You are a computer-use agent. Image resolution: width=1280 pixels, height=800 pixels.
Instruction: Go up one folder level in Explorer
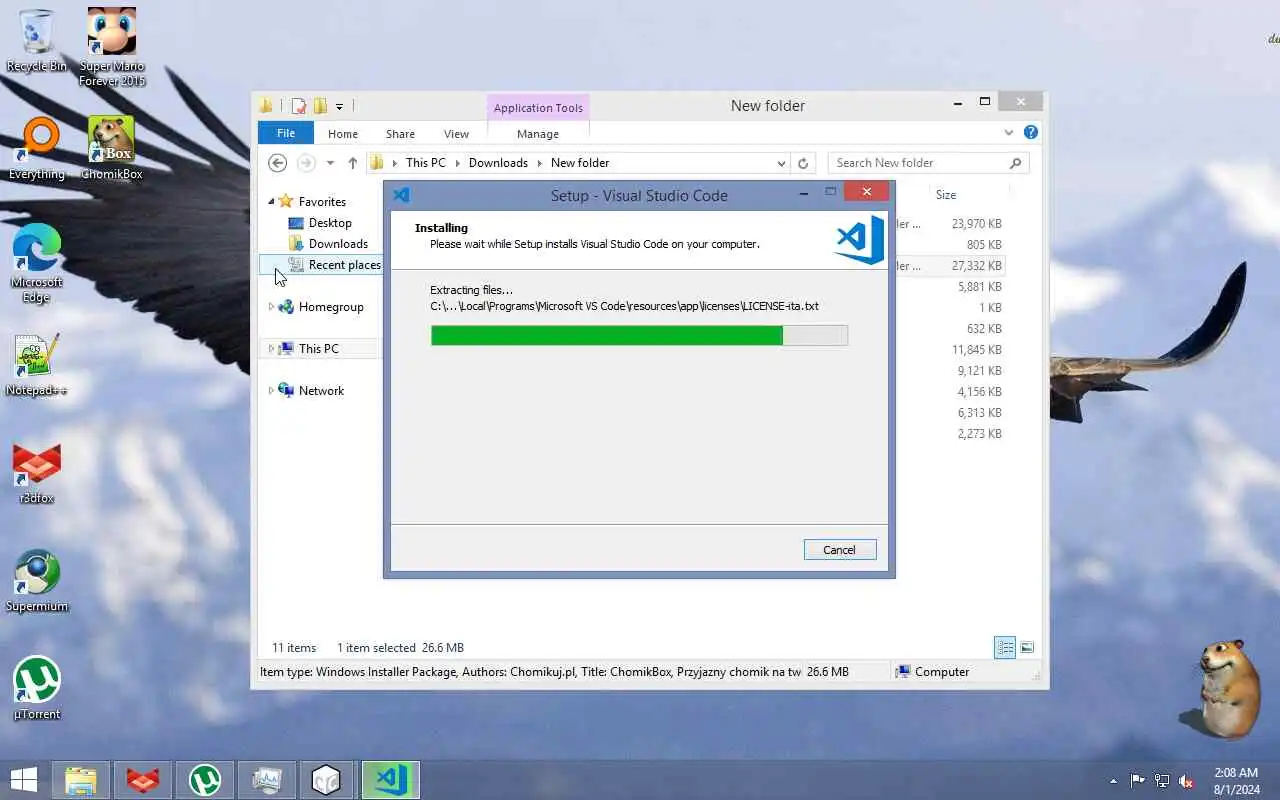tap(352, 163)
